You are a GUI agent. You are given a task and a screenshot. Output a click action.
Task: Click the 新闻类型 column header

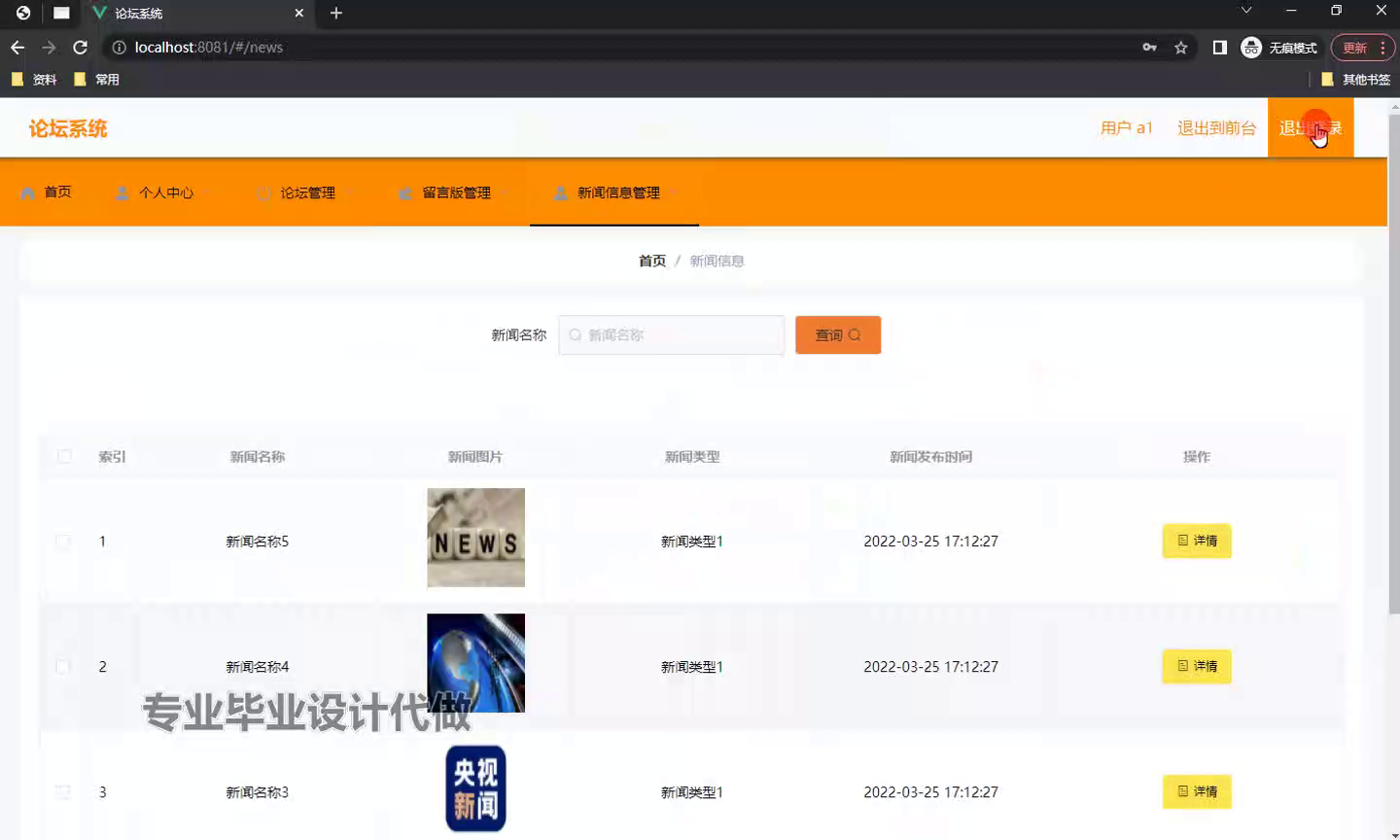pos(692,457)
